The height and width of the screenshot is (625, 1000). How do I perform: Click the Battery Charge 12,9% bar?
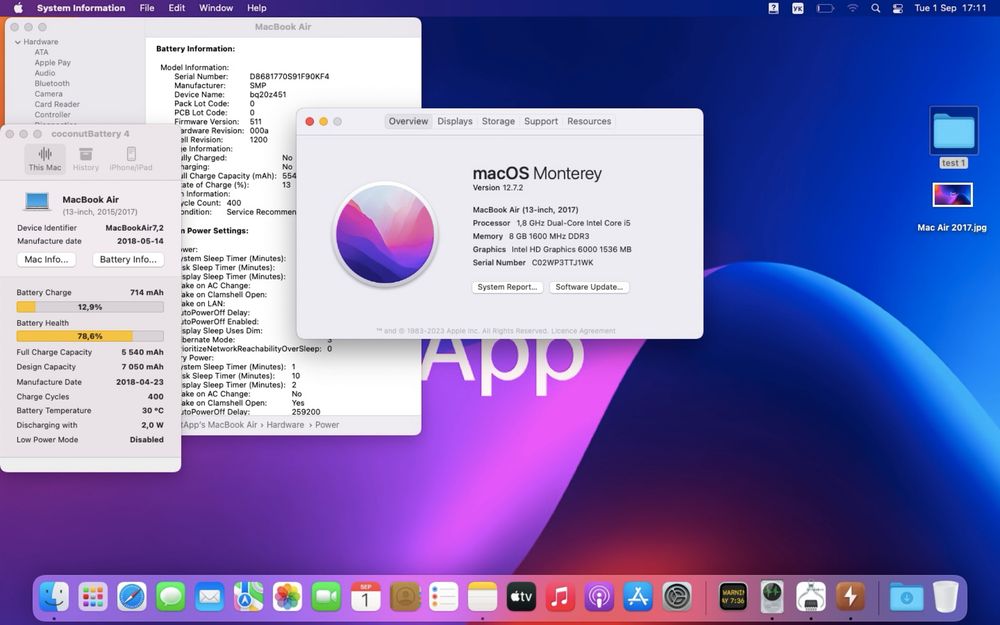coord(90,307)
